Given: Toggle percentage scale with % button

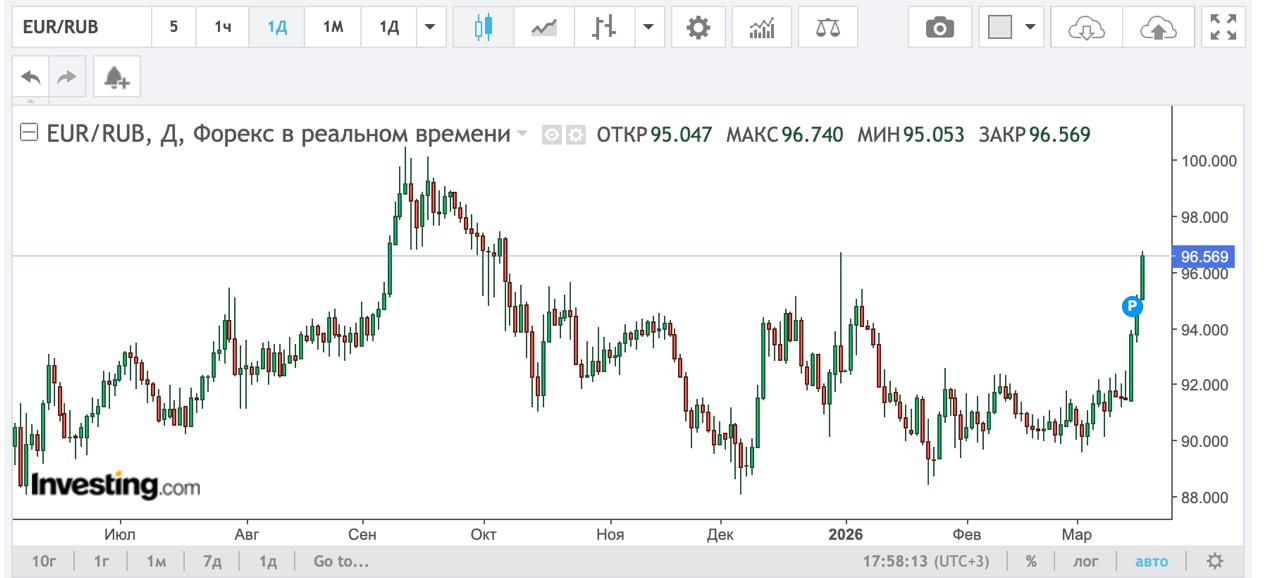Looking at the screenshot, I should pyautogui.click(x=1031, y=562).
